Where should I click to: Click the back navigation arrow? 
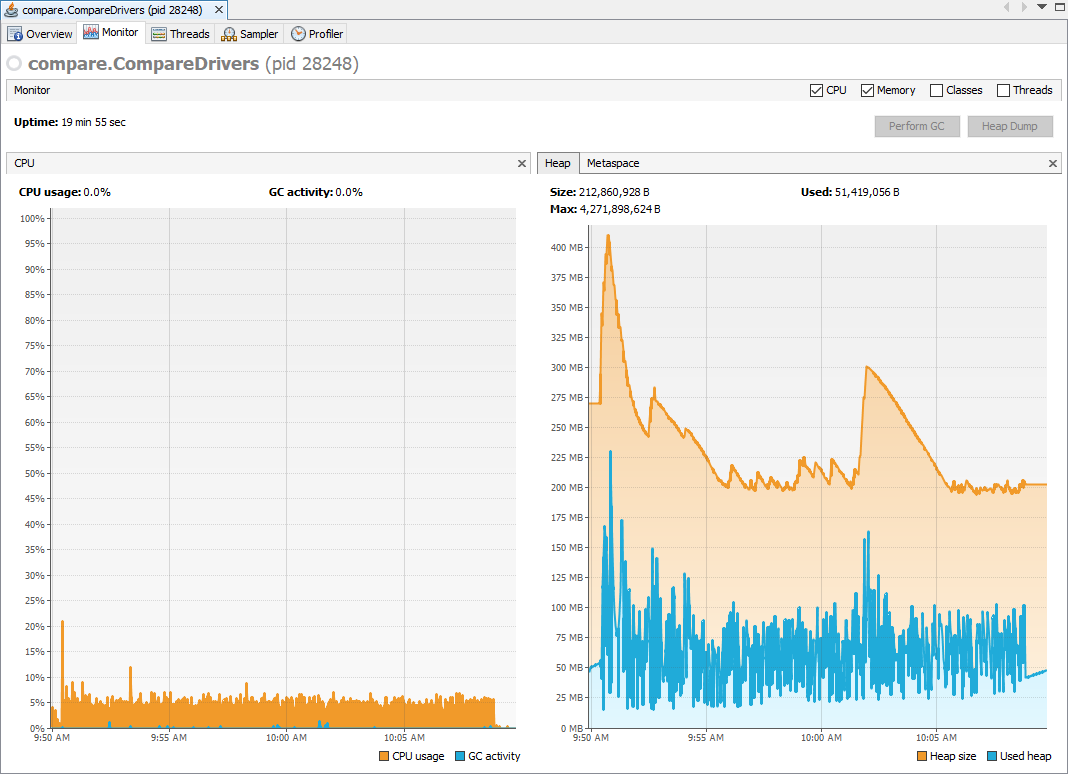(x=1007, y=8)
